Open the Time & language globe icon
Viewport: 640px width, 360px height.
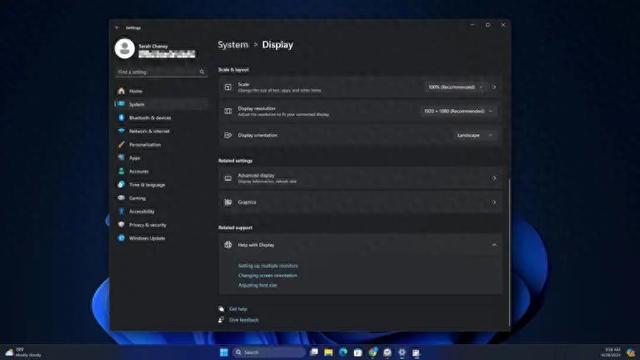[x=121, y=184]
